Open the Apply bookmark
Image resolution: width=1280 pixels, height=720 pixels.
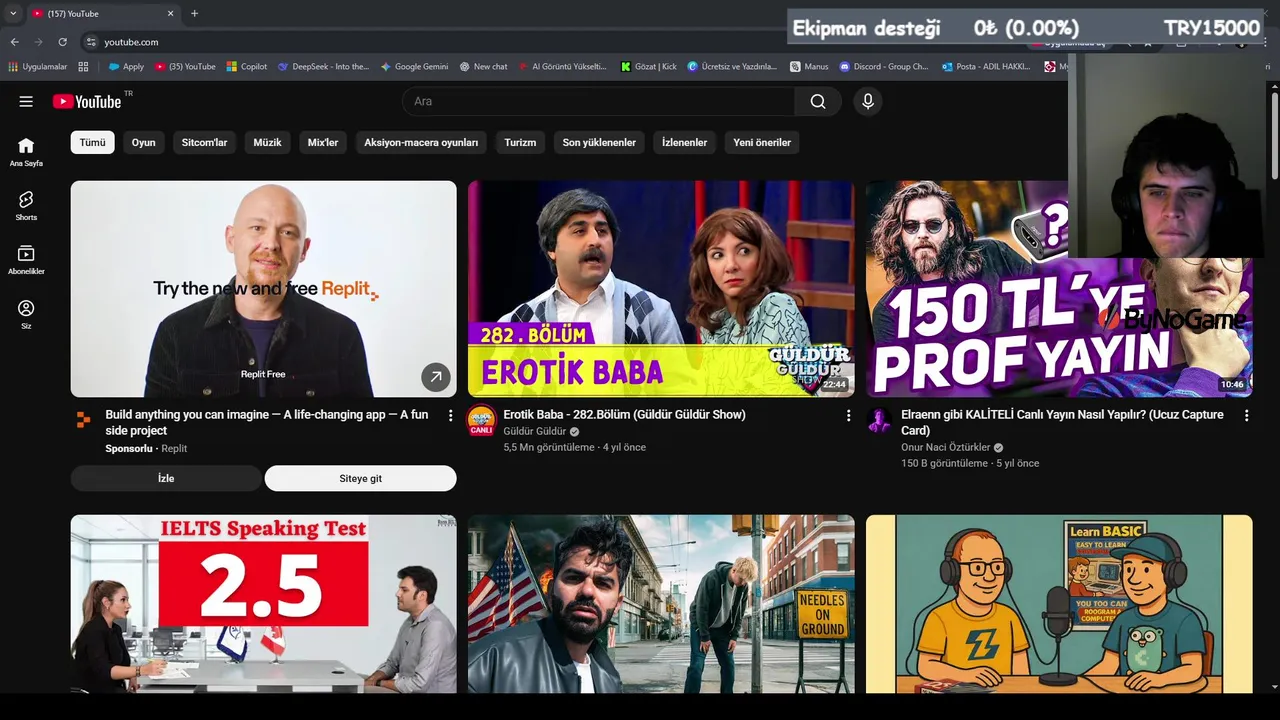[x=126, y=66]
